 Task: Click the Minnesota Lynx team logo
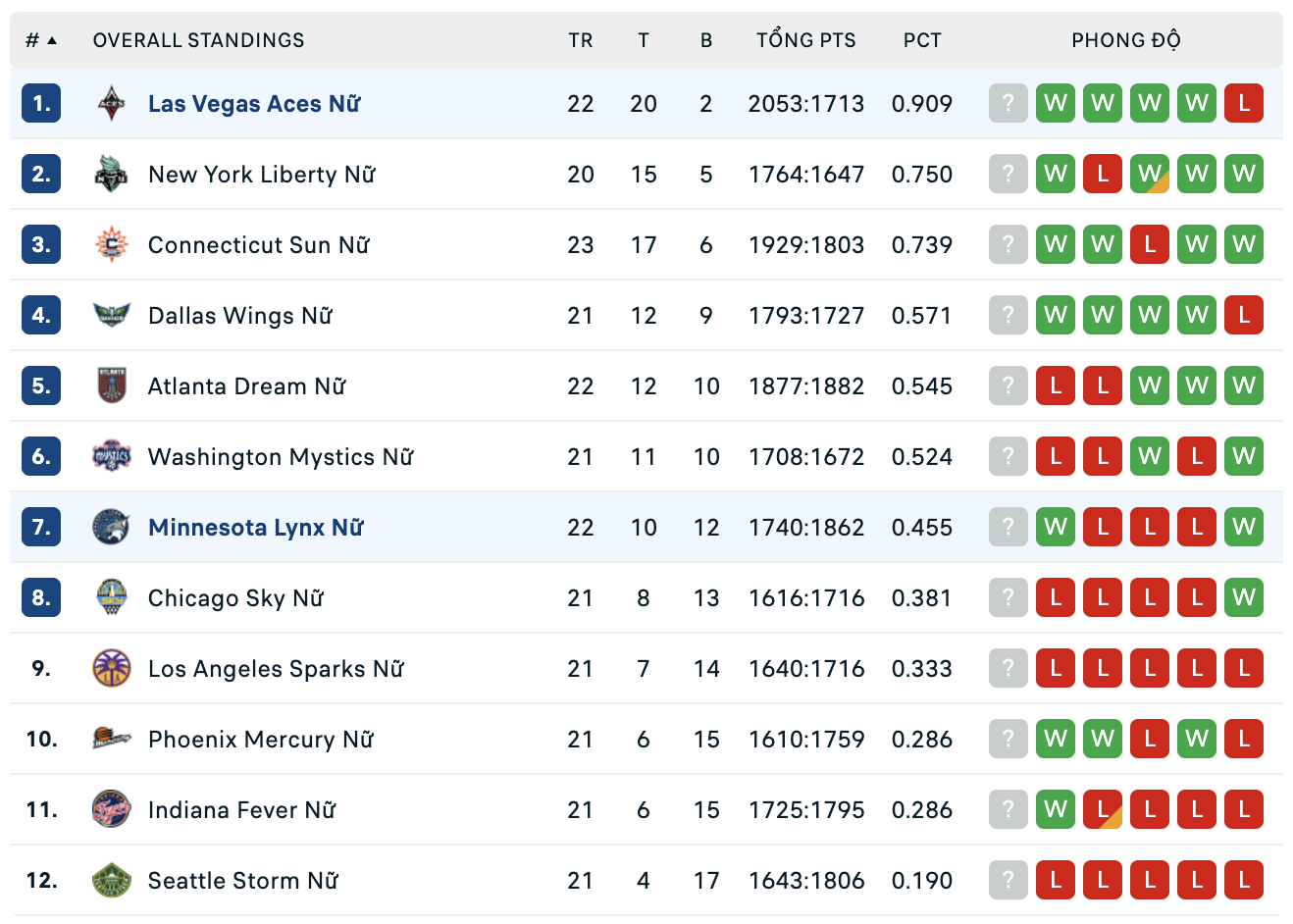click(111, 527)
